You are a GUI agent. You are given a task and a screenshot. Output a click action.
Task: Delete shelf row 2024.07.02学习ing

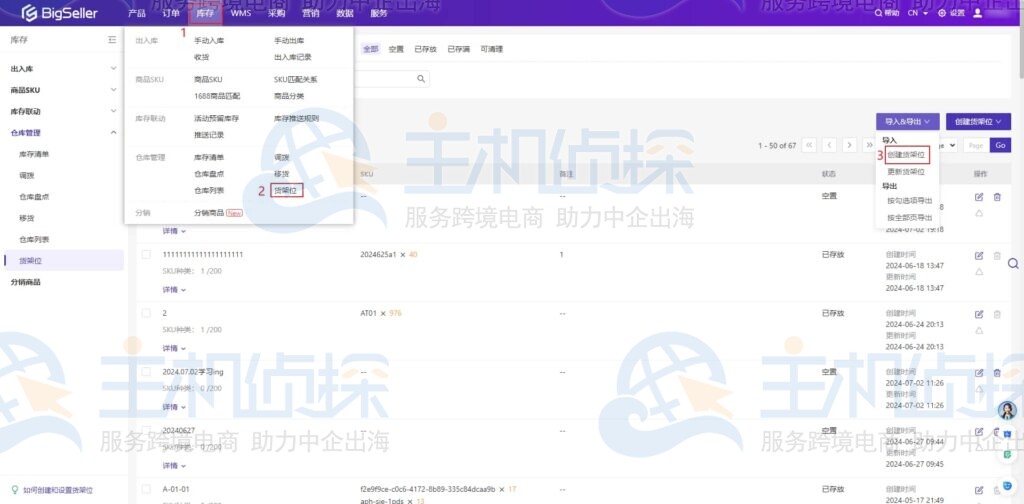[x=997, y=373]
